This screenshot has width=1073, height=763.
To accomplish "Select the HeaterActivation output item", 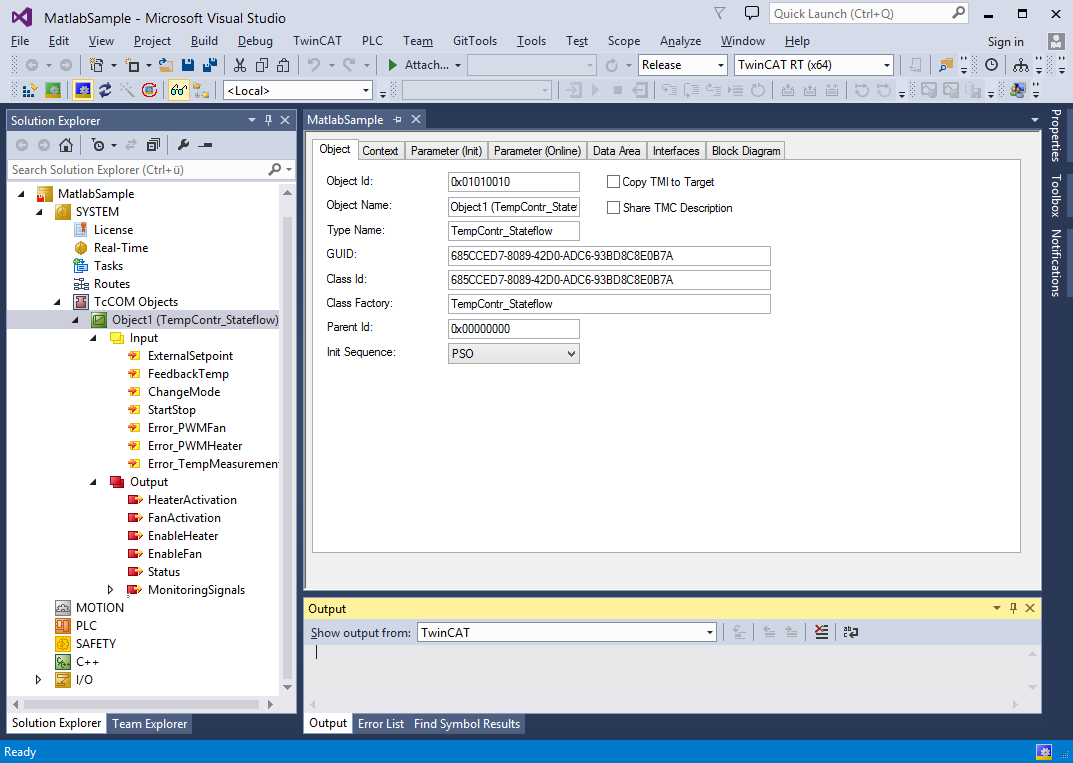I will (192, 500).
